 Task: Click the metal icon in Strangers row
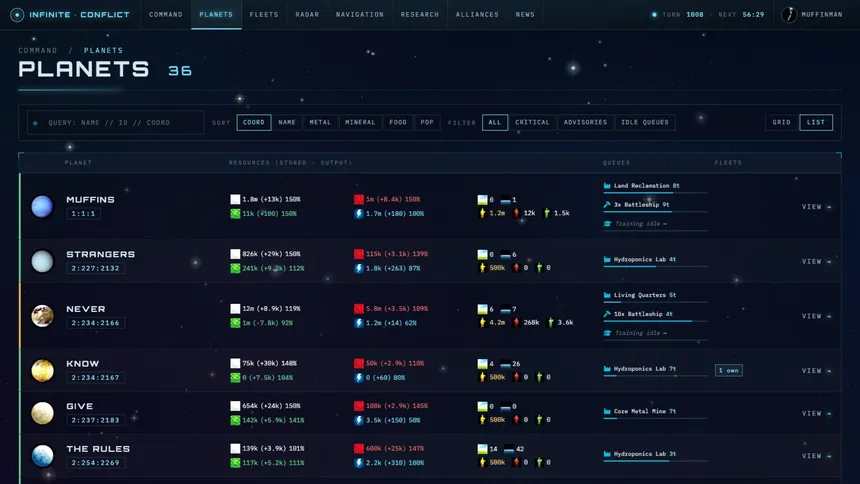(x=235, y=254)
